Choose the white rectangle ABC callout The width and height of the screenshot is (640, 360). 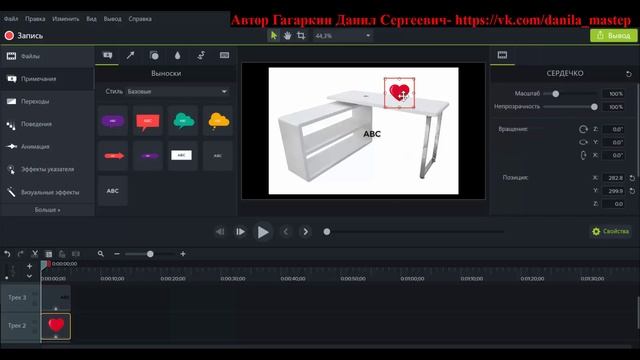[183, 156]
